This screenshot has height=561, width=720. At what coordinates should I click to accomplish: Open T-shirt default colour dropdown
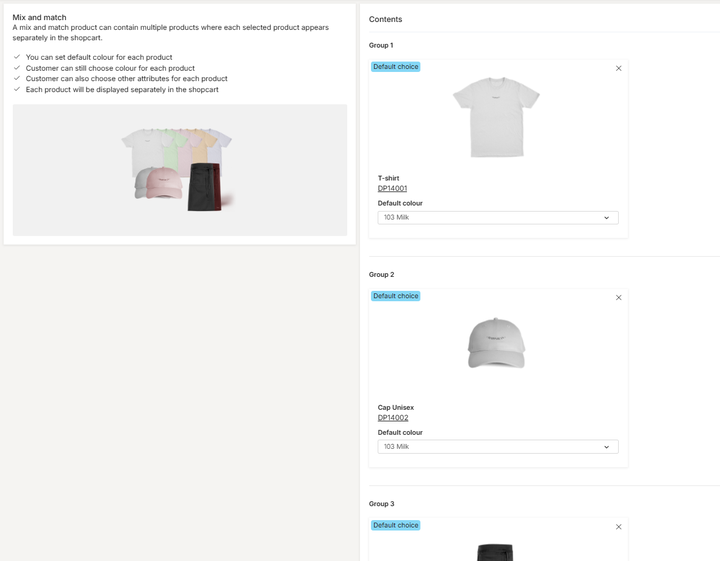pos(498,218)
